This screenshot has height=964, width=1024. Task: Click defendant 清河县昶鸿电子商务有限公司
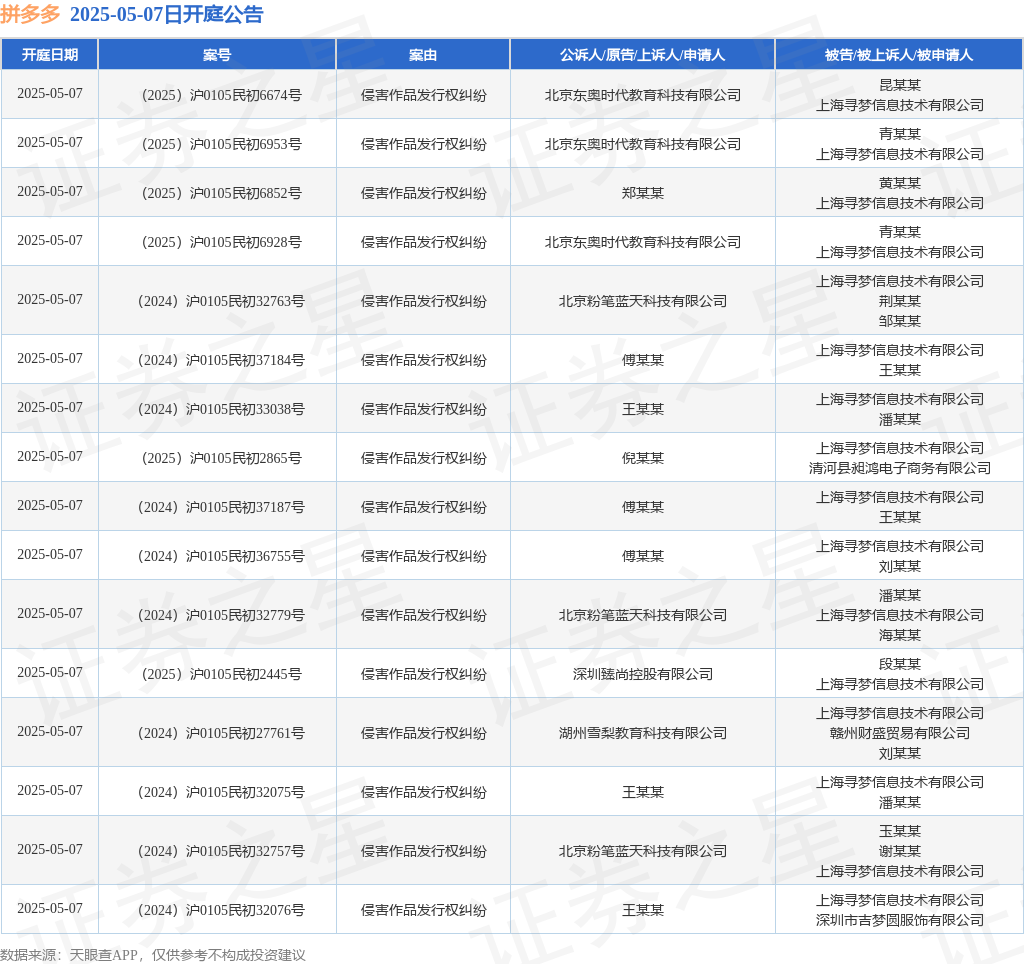click(899, 468)
